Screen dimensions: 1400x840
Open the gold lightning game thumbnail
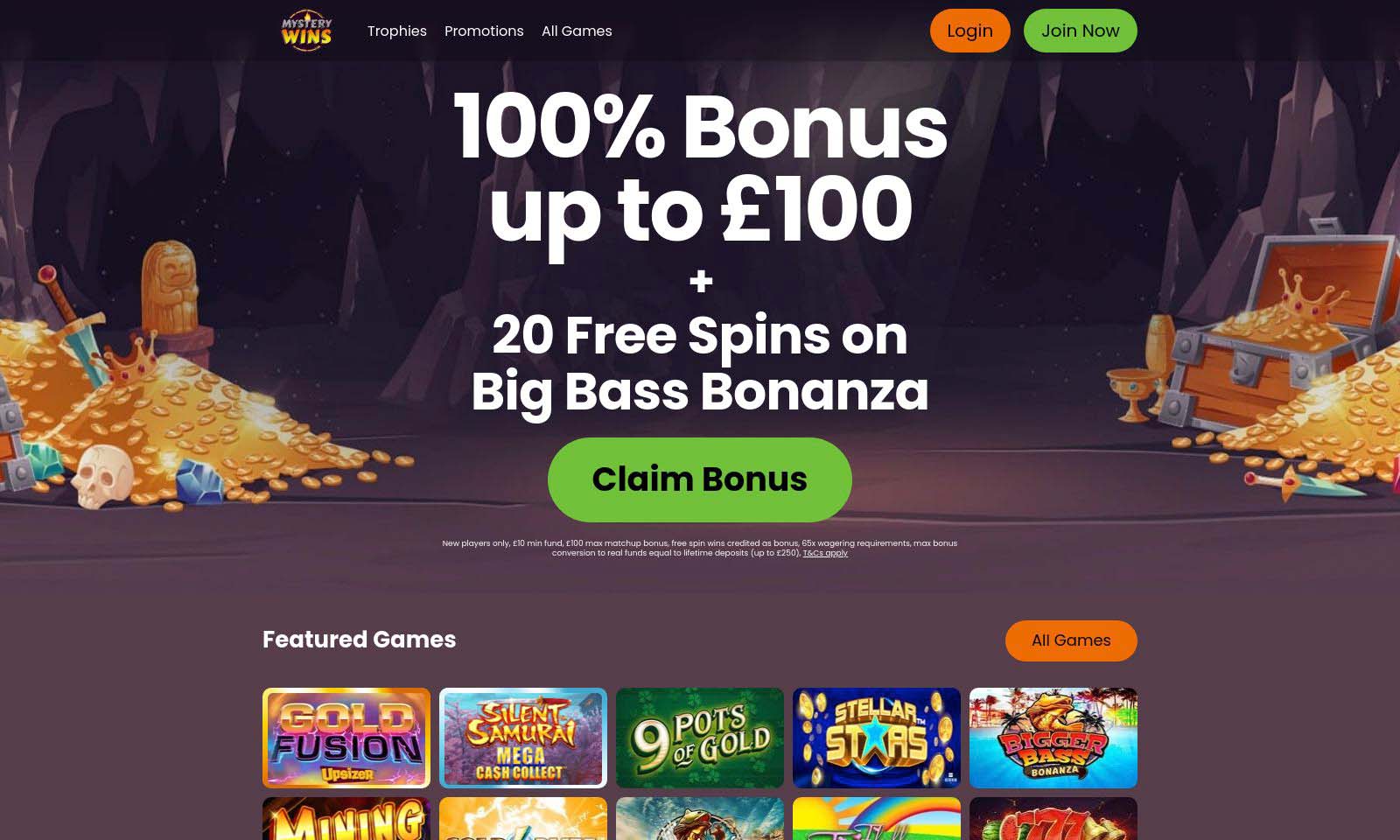523,818
